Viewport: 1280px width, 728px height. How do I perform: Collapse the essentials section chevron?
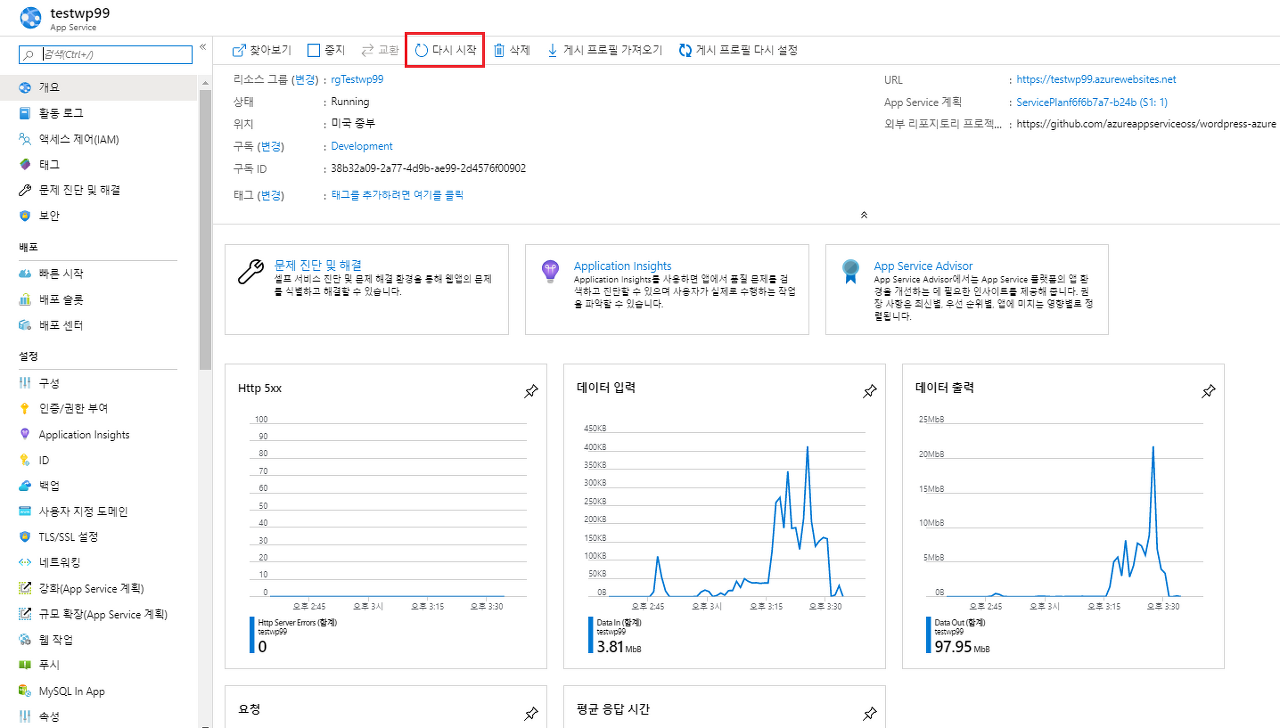[x=864, y=215]
